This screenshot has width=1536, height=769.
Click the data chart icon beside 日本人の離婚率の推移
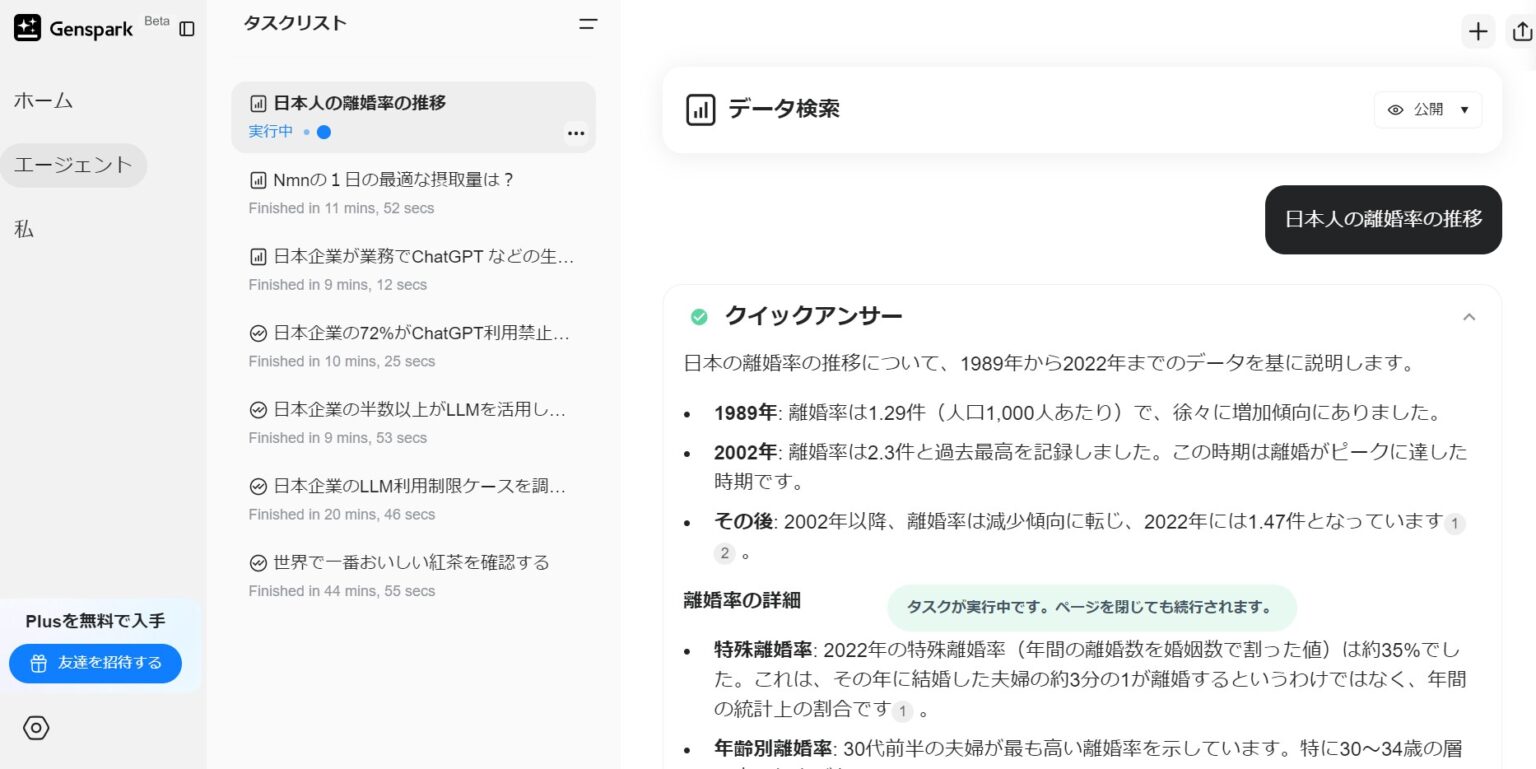[258, 103]
